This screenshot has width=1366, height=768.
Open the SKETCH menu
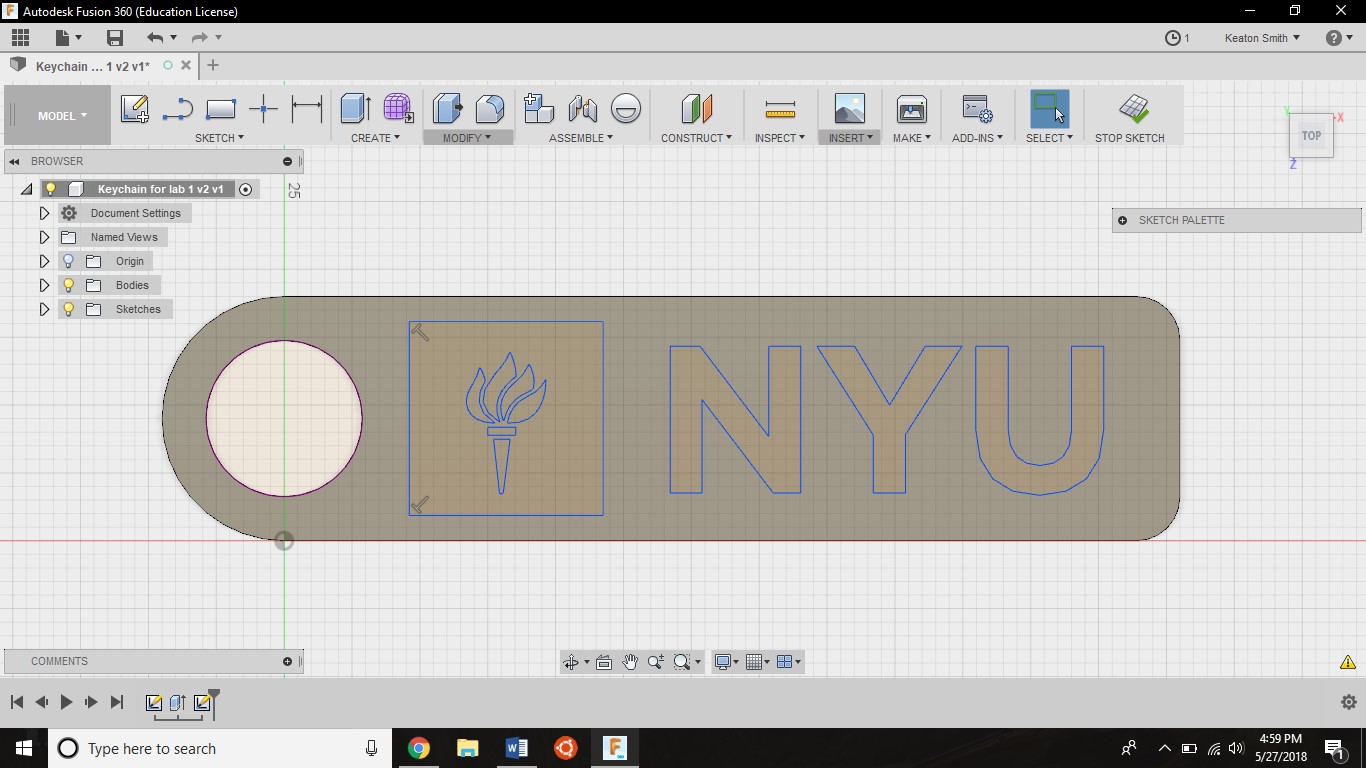point(219,138)
